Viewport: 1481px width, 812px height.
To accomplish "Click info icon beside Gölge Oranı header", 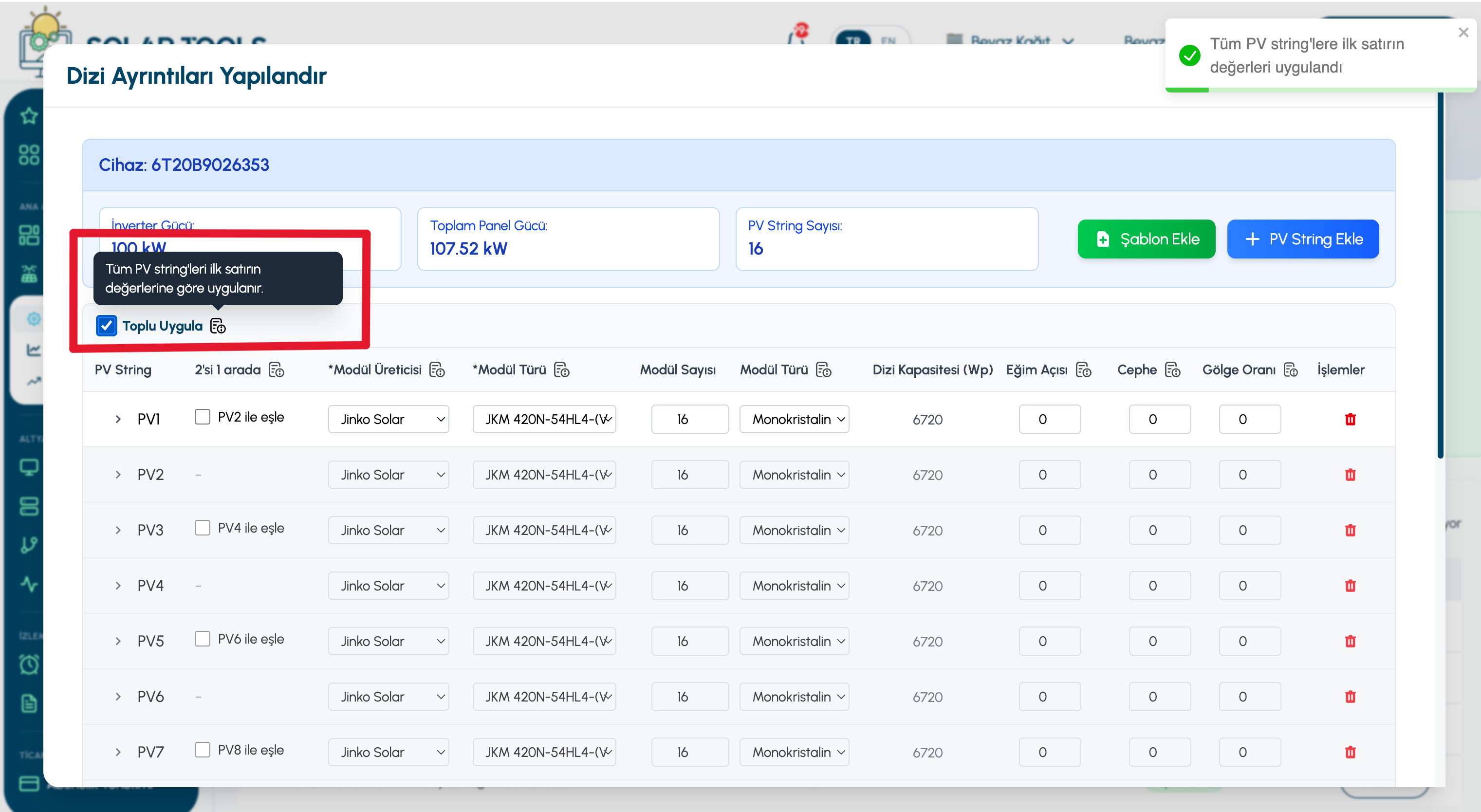I will pyautogui.click(x=1291, y=370).
